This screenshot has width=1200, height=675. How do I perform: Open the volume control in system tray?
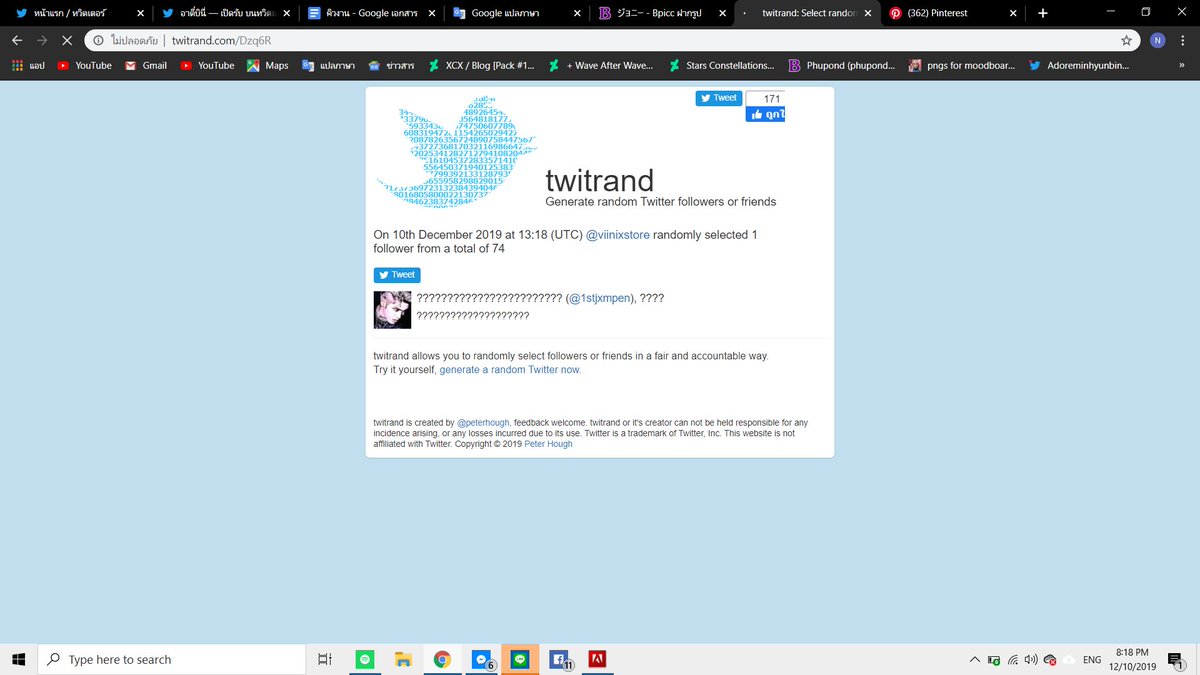(1031, 659)
